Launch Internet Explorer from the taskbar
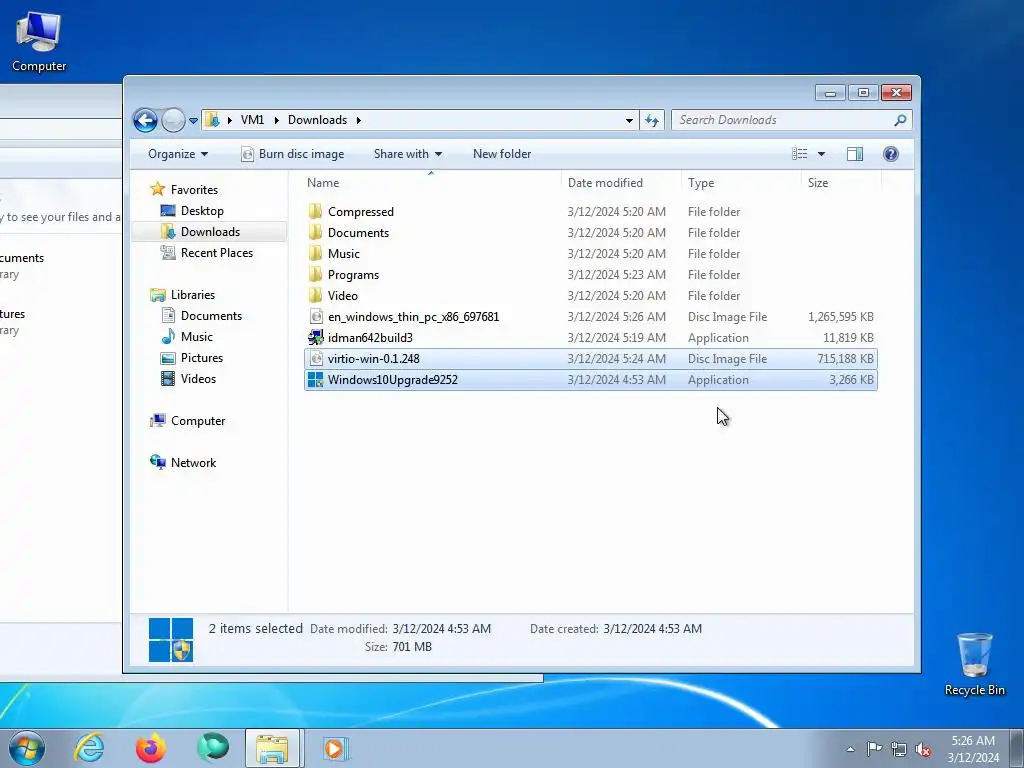Viewport: 1024px width, 768px height. coord(89,748)
